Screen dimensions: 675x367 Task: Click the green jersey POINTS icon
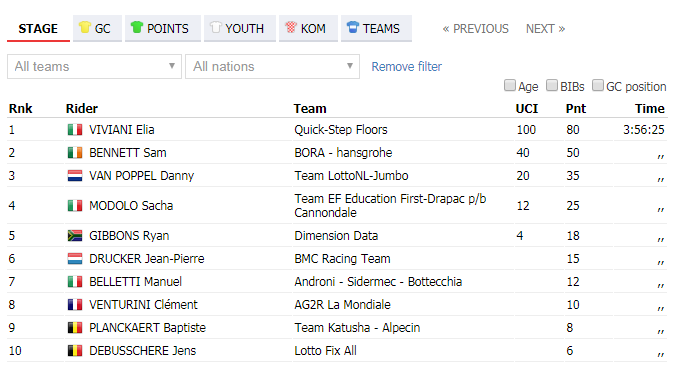click(x=136, y=27)
